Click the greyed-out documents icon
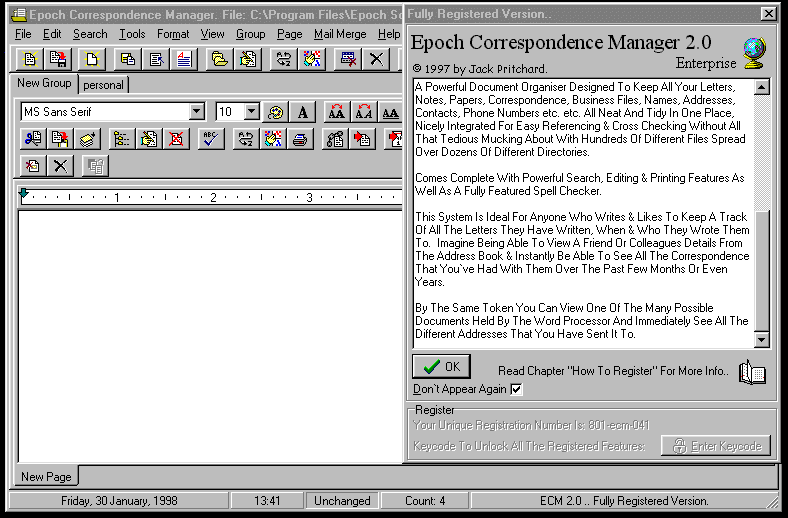This screenshot has height=518, width=788. 95,166
